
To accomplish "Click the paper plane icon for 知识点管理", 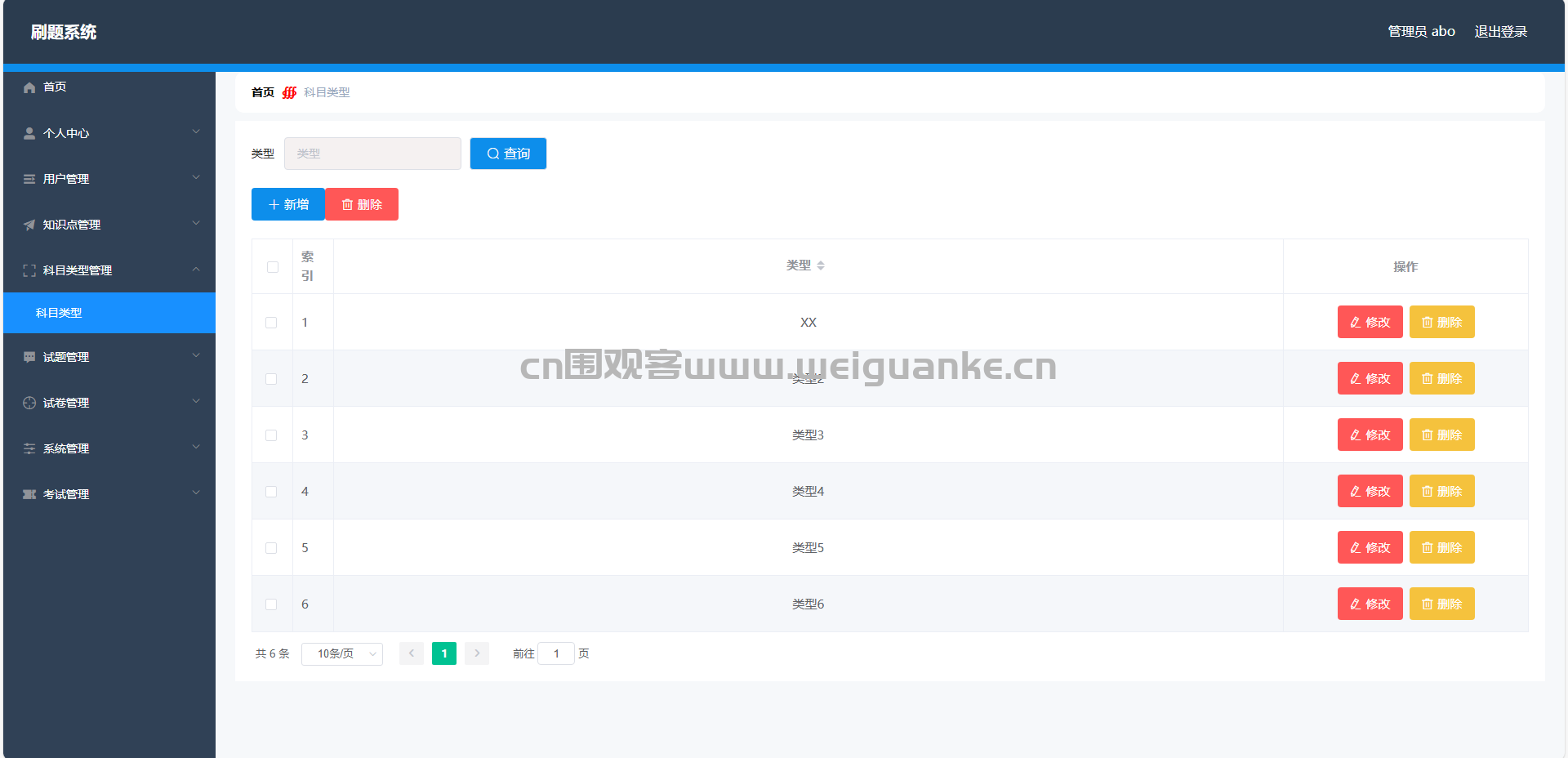I will [29, 225].
